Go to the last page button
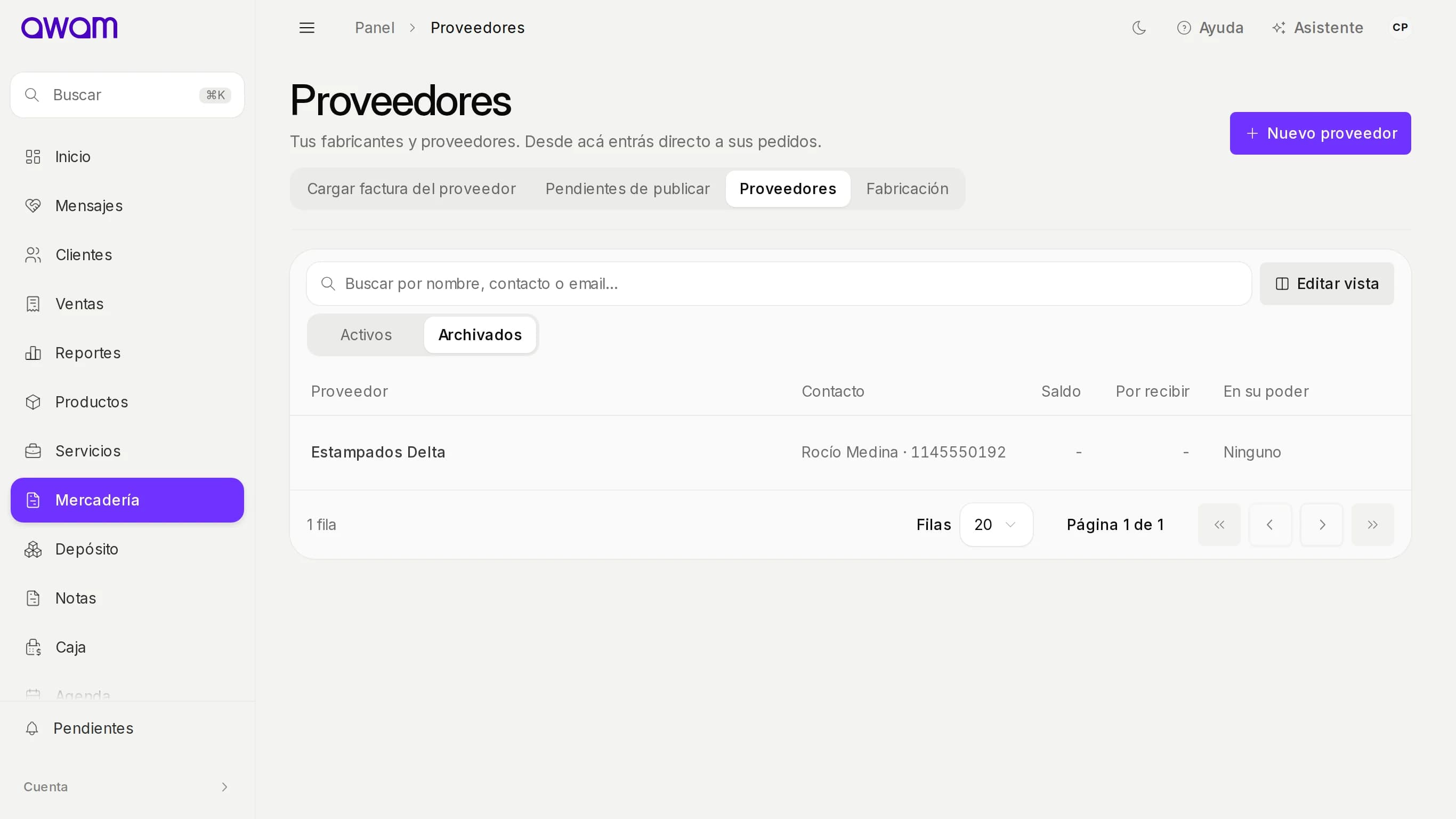 point(1372,525)
